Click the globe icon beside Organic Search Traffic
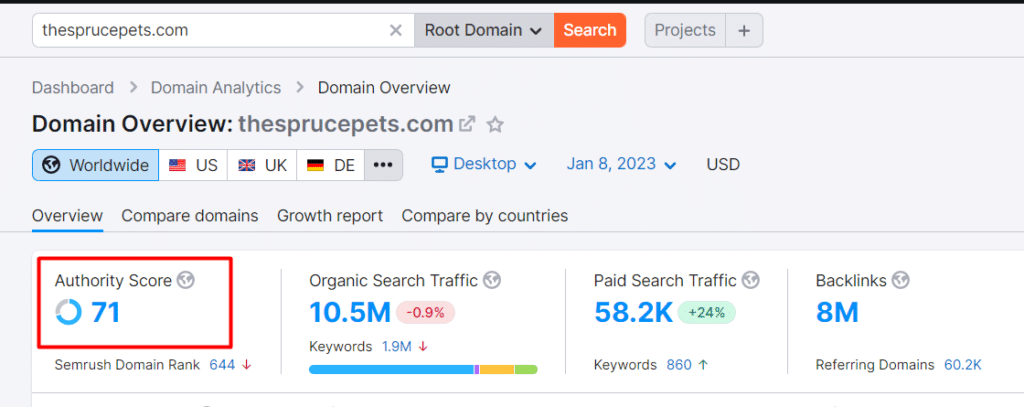This screenshot has height=407, width=1024. (492, 281)
